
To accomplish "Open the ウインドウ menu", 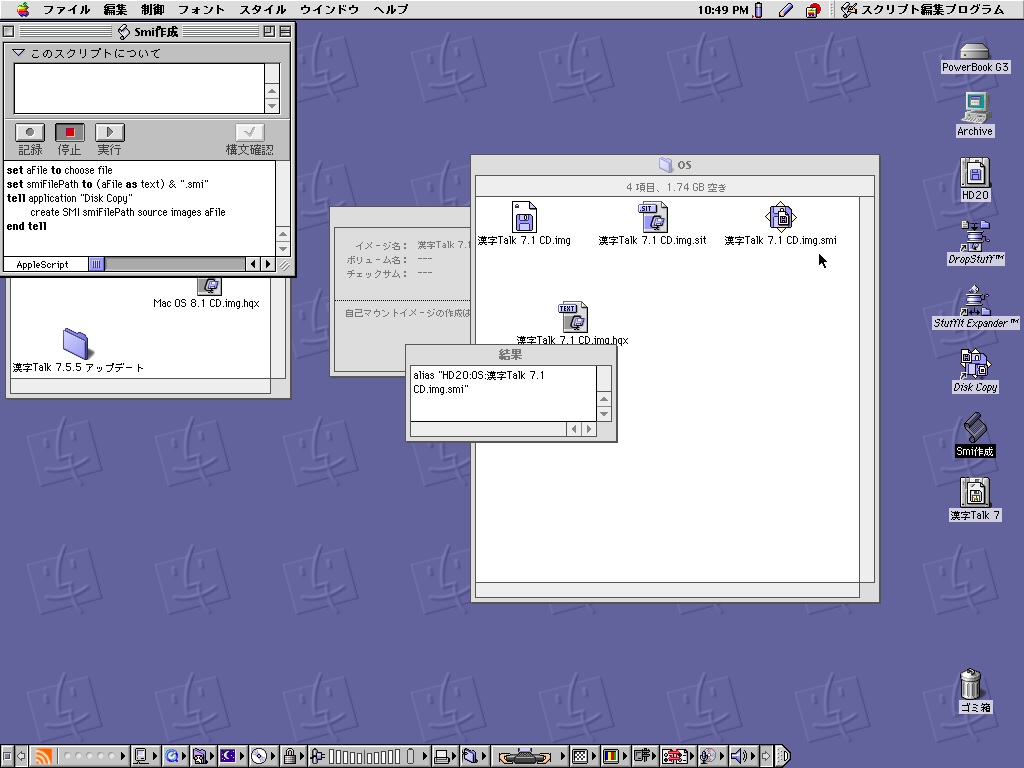I will [x=329, y=9].
